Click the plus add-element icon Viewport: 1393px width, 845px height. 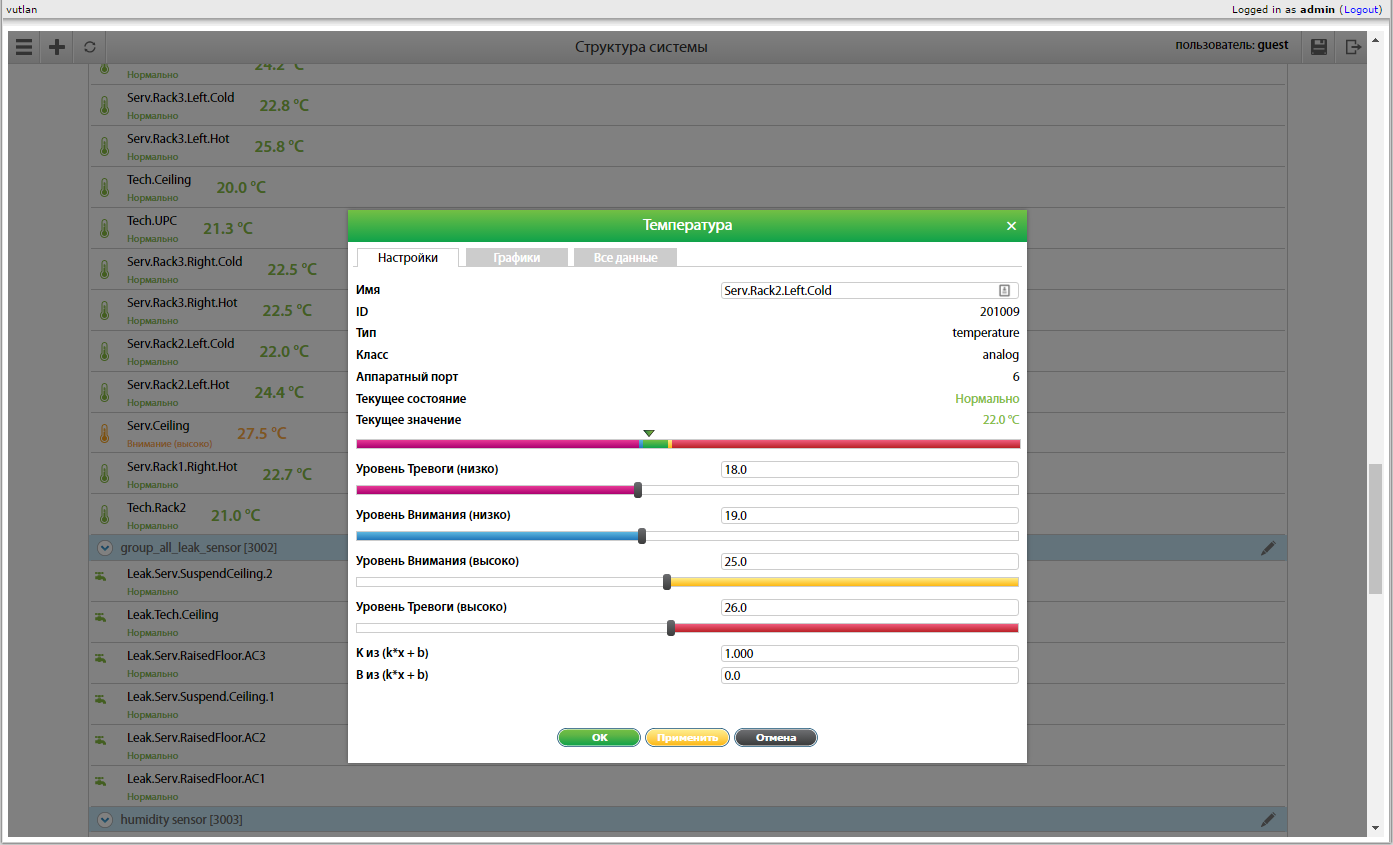point(57,47)
